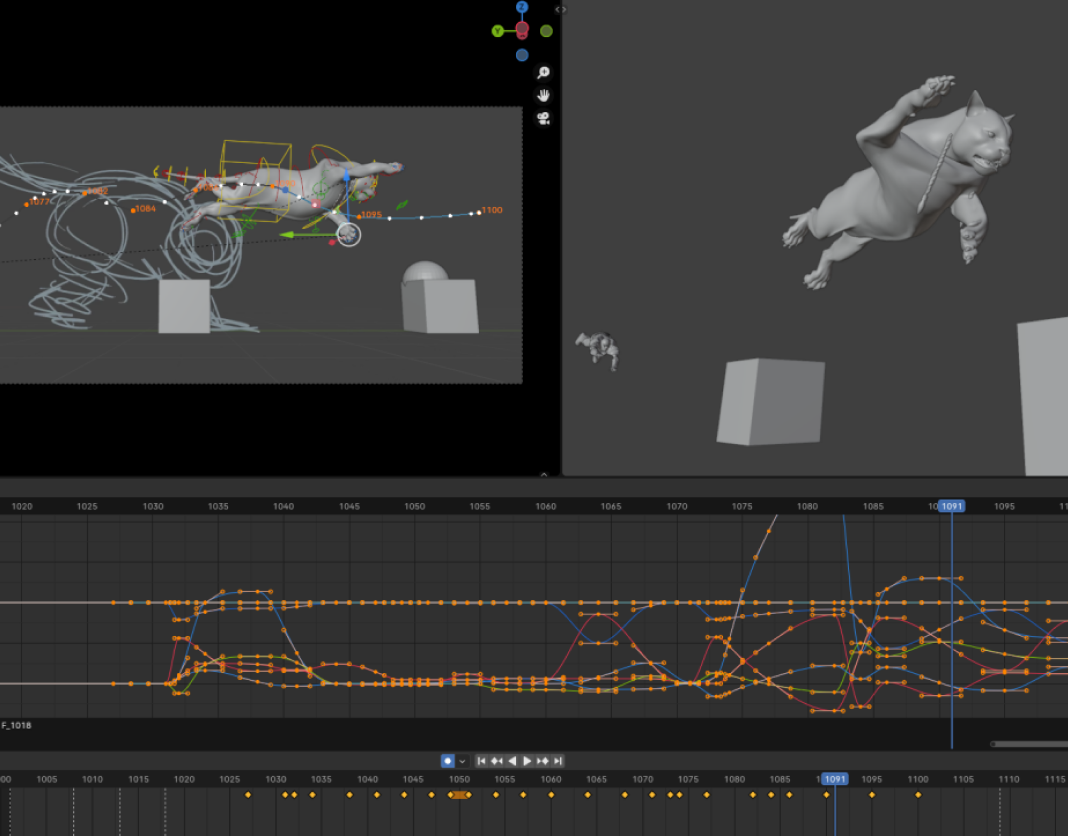Play the animation in reverse
Viewport: 1068px width, 836px height.
(512, 761)
